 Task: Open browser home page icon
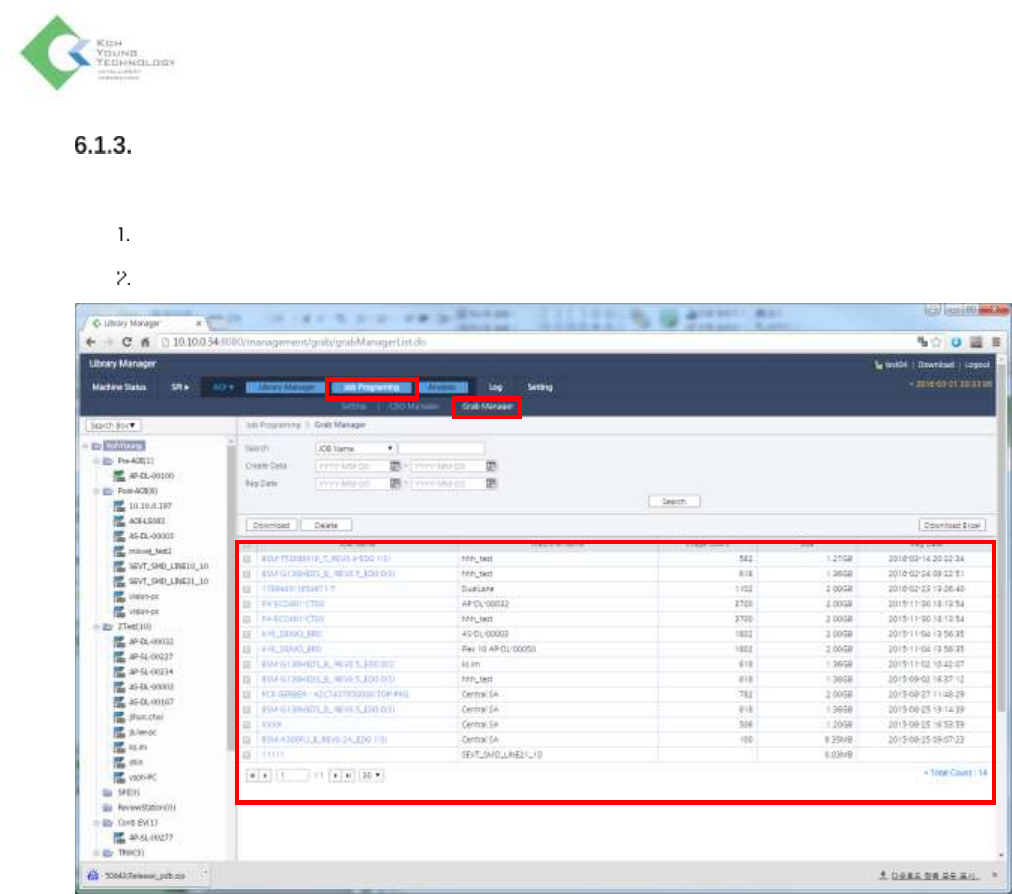[x=145, y=342]
